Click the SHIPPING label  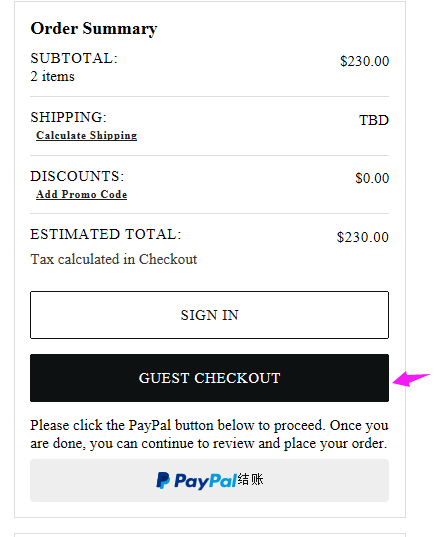click(x=68, y=117)
